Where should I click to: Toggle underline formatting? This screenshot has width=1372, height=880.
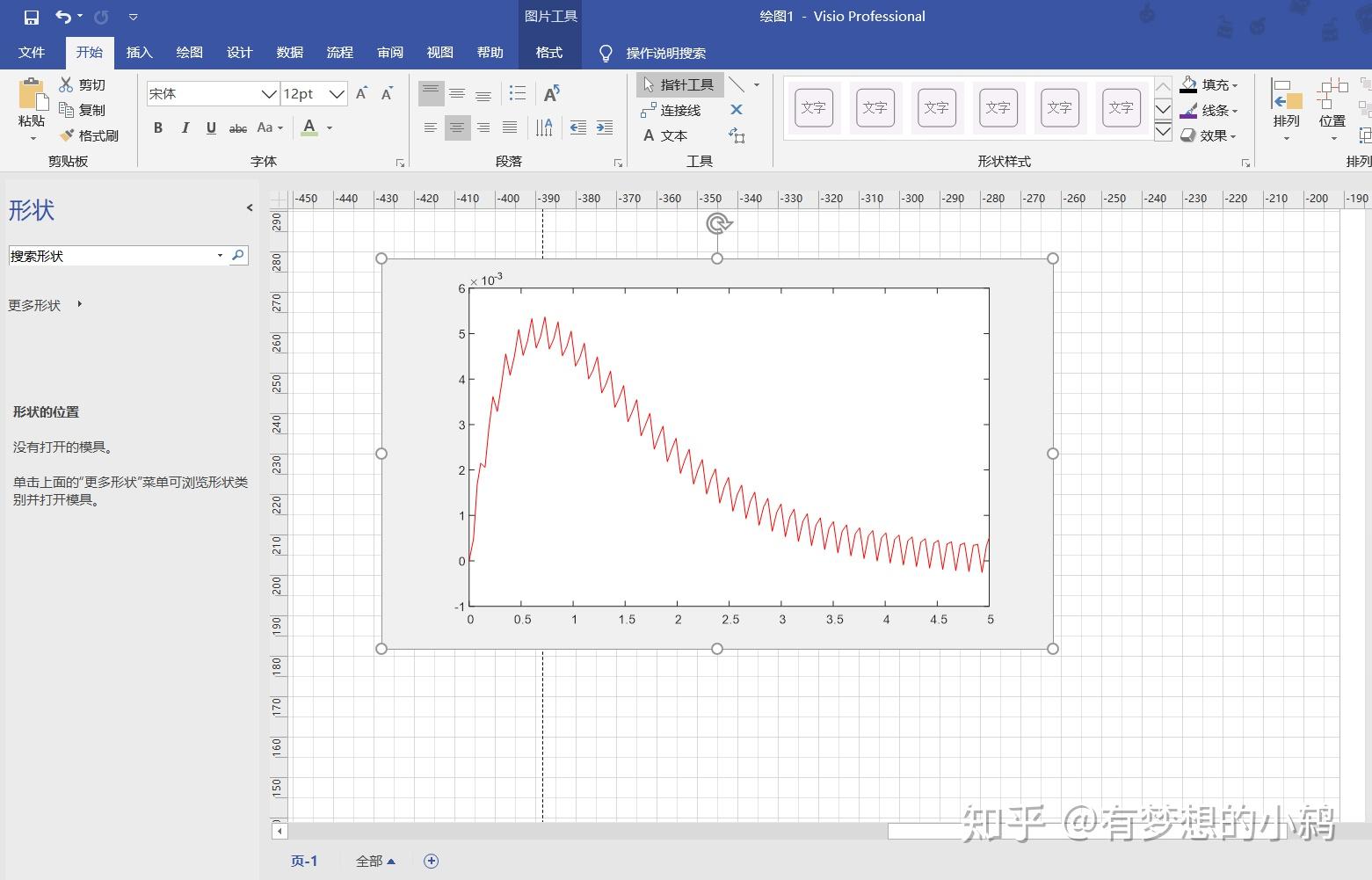coord(211,127)
